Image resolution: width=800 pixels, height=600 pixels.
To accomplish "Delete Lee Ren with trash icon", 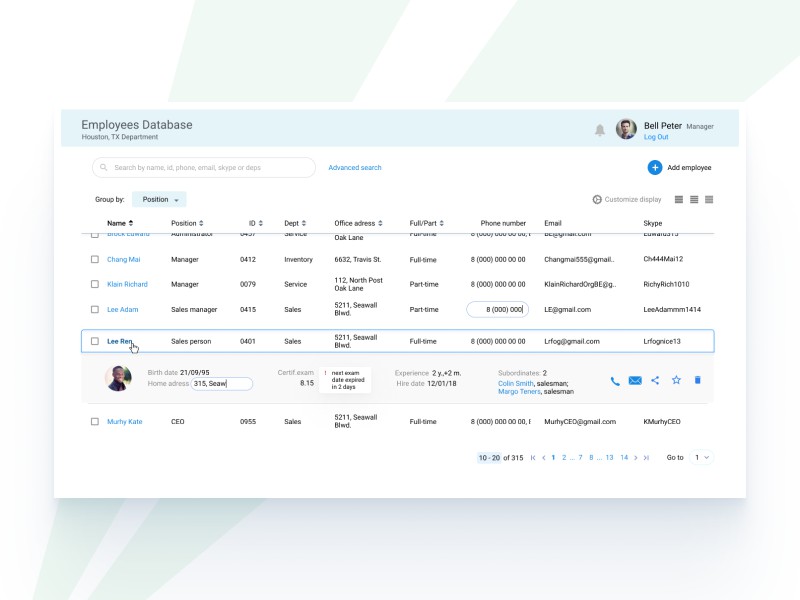I will click(x=697, y=380).
